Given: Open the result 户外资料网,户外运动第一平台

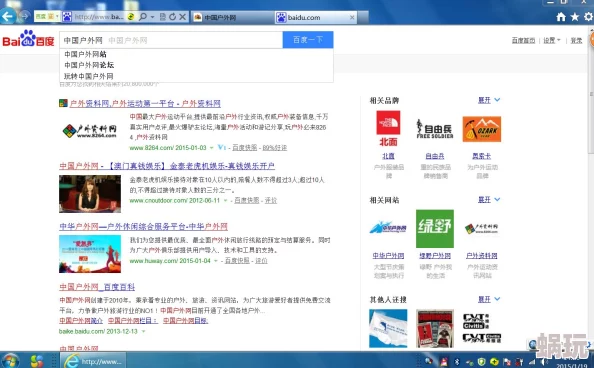Looking at the screenshot, I should pos(145,103).
